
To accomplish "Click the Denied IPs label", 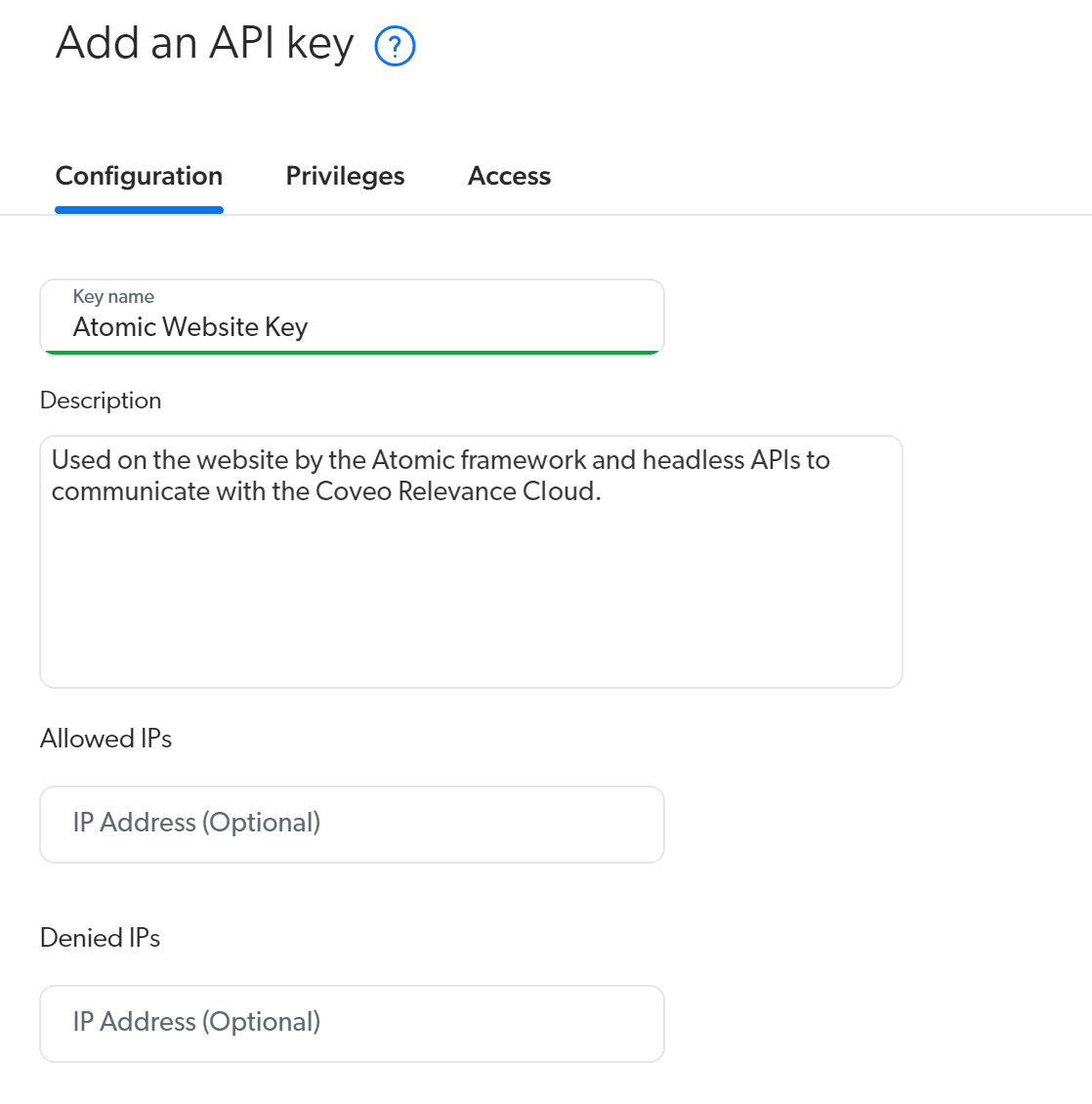I will point(100,938).
